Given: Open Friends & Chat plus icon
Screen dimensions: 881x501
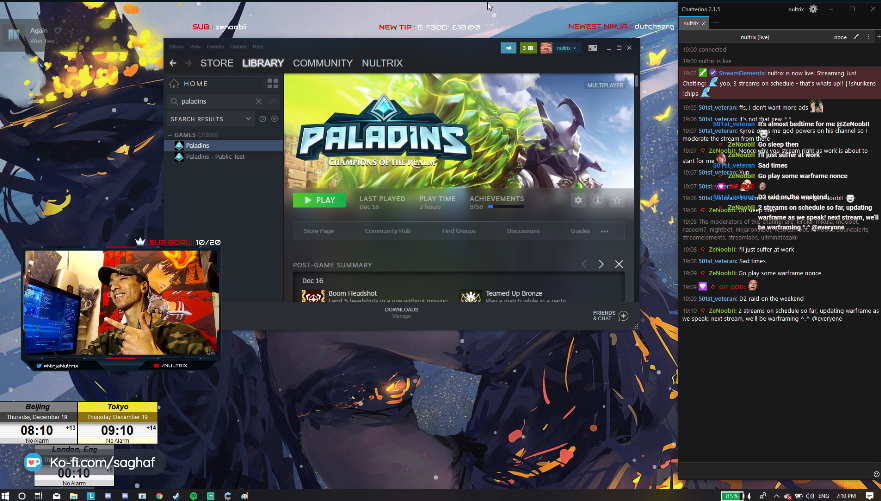Looking at the screenshot, I should click(623, 316).
